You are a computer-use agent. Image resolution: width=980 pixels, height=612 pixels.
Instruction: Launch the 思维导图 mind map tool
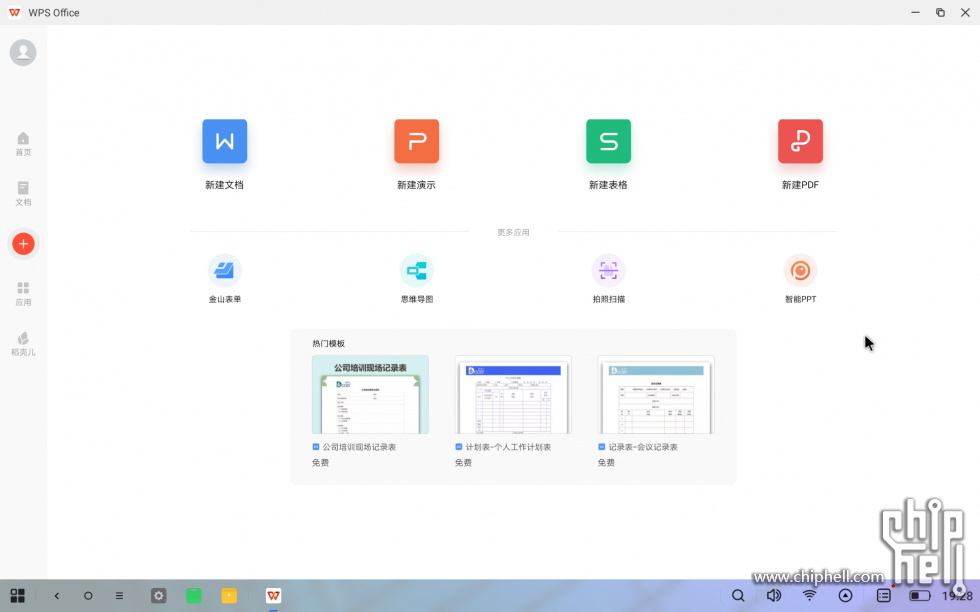pos(416,271)
